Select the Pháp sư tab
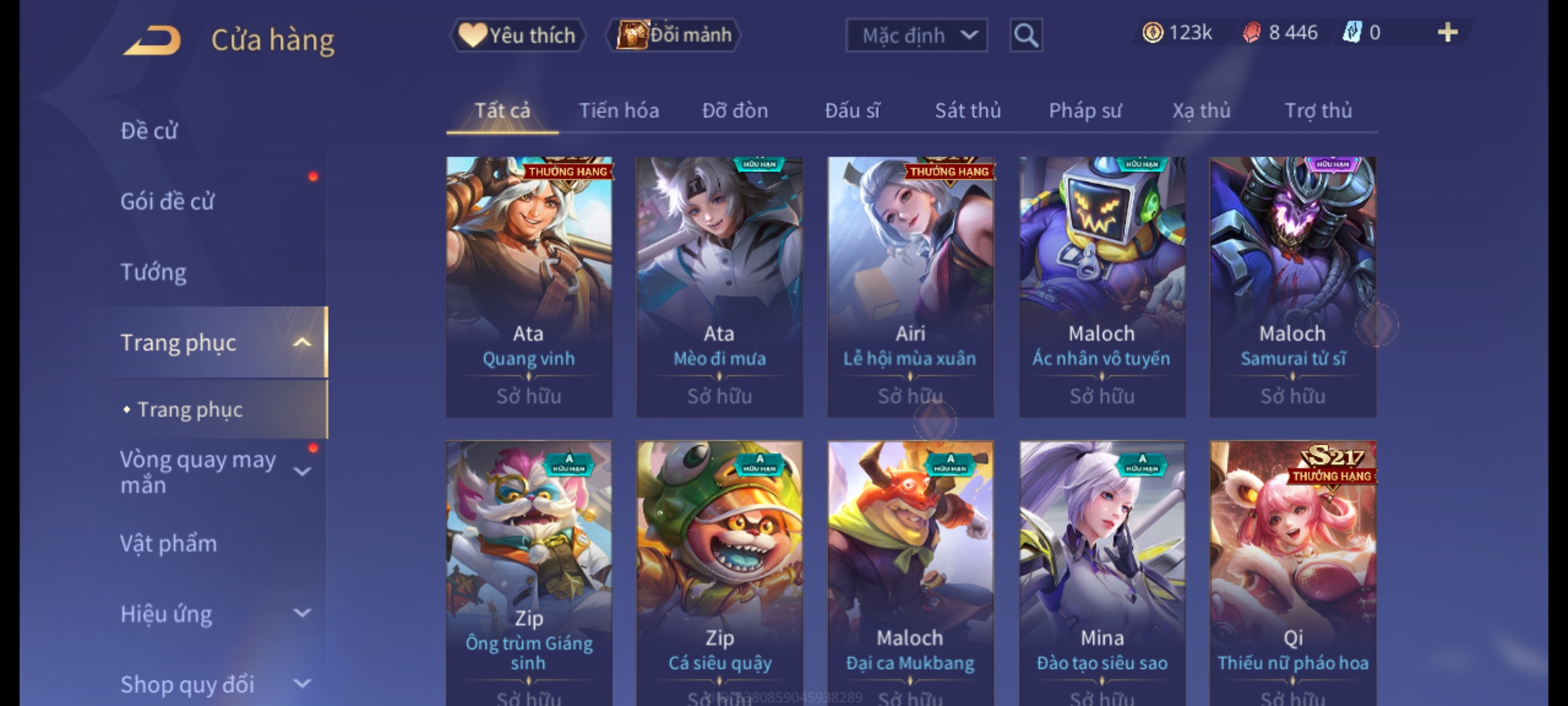Image resolution: width=1568 pixels, height=706 pixels. [x=1085, y=110]
